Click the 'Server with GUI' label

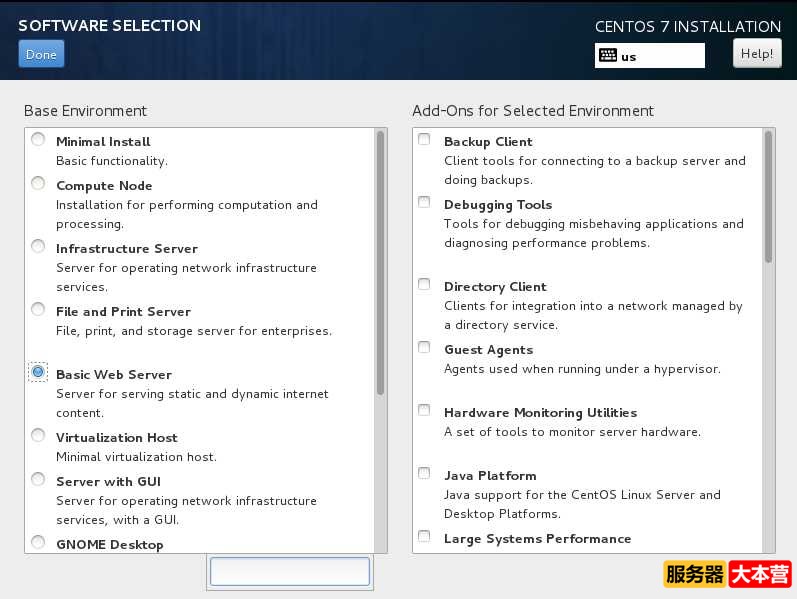[x=108, y=482]
